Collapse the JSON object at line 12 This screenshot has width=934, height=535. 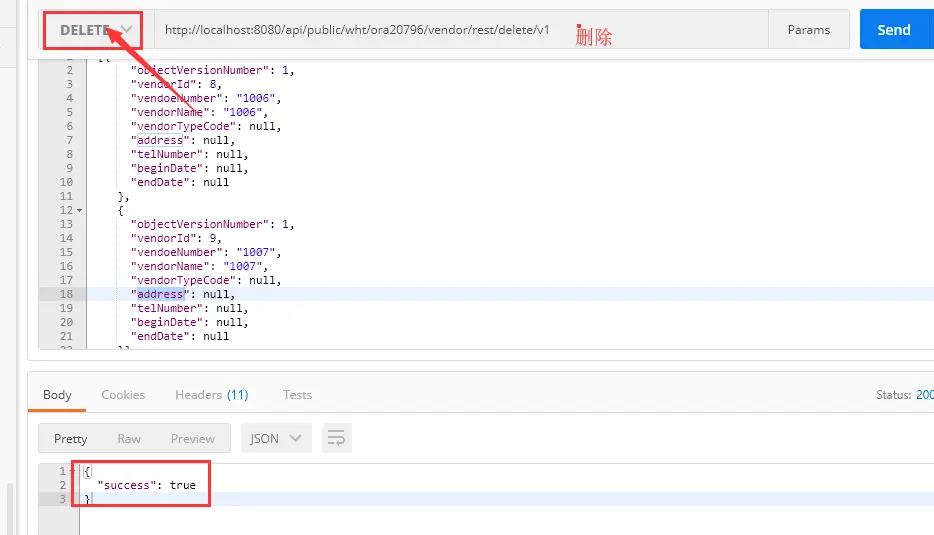[79, 210]
